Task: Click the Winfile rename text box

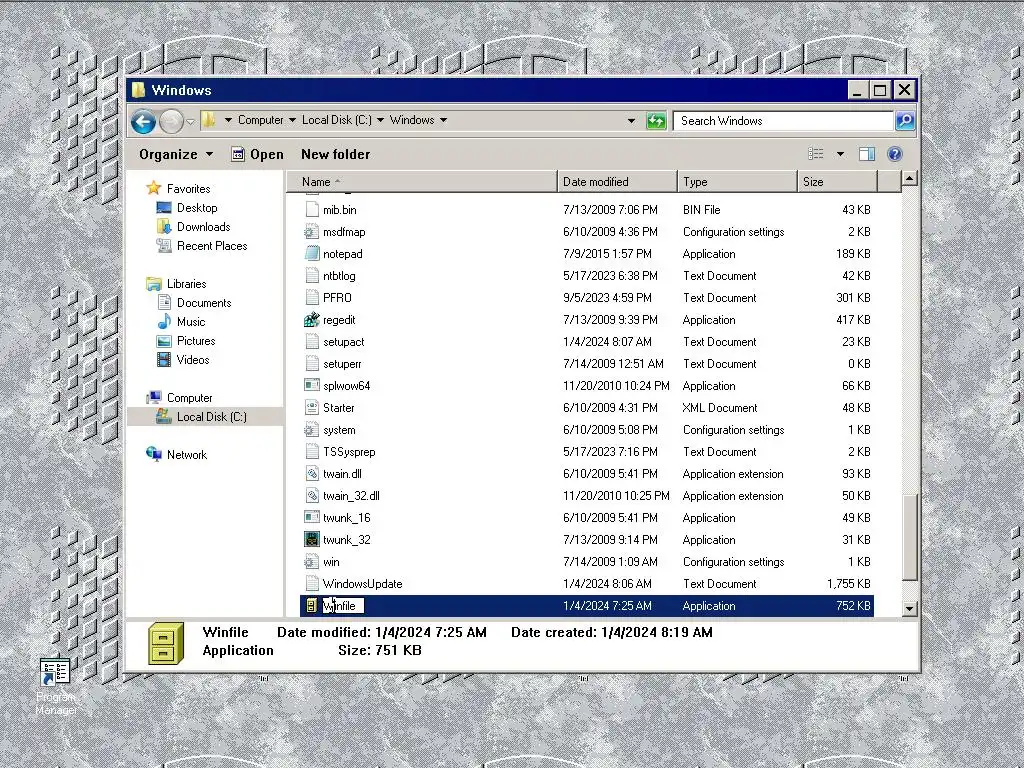Action: pyautogui.click(x=343, y=606)
